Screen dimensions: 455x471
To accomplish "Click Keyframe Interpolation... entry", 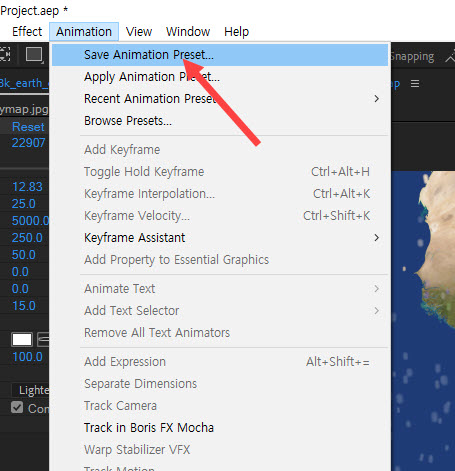I will click(220, 194).
